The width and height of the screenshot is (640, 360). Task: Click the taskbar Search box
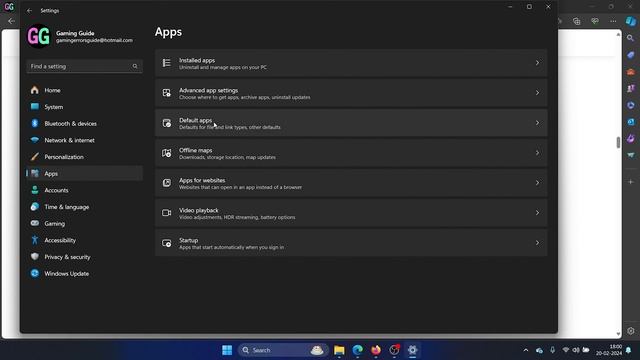click(283, 350)
